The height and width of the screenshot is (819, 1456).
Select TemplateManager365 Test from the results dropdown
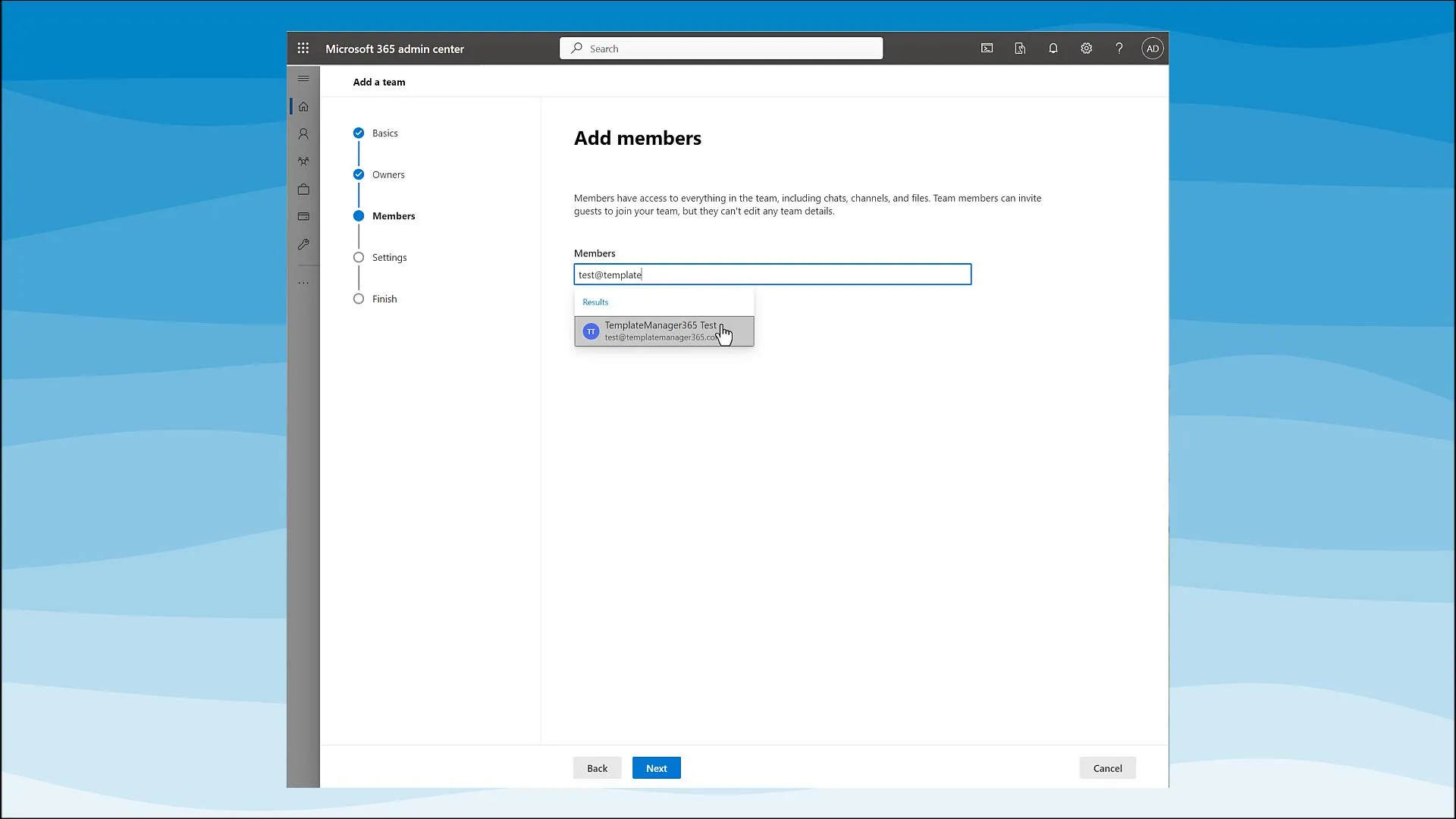pos(664,331)
